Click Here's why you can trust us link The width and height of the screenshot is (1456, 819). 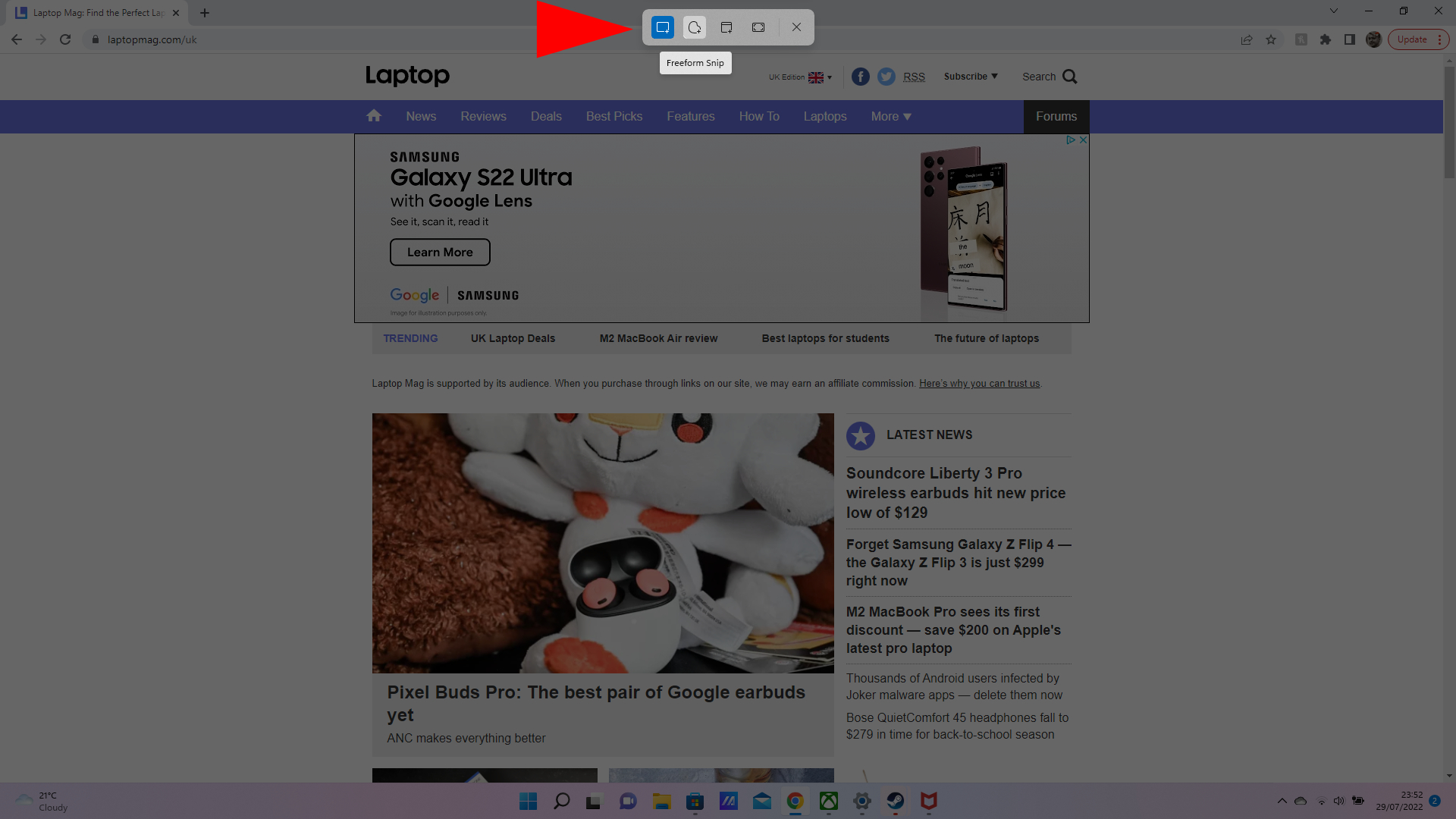tap(979, 383)
